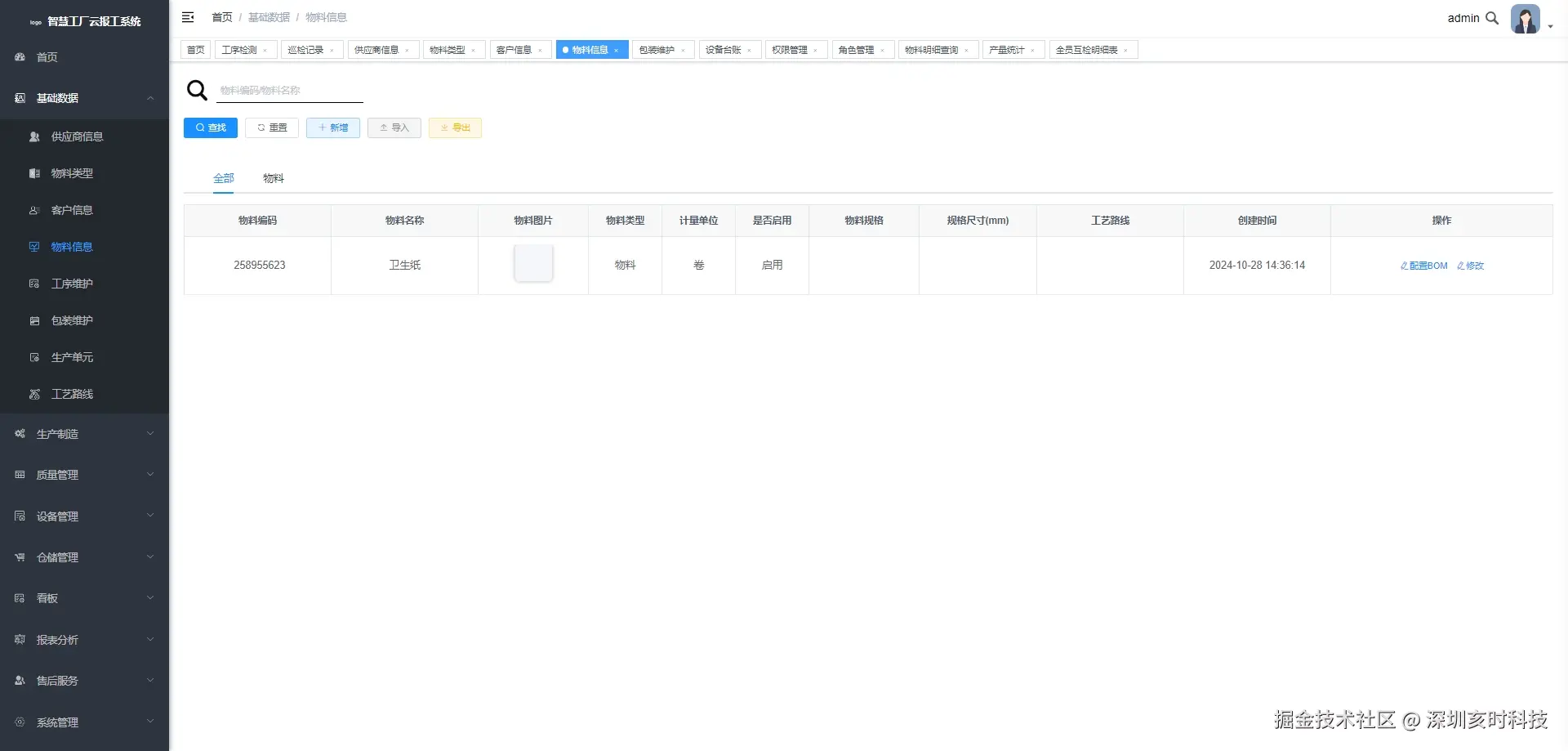Click the 工艺路线 sidebar icon
This screenshot has height=751, width=1568.
(34, 394)
